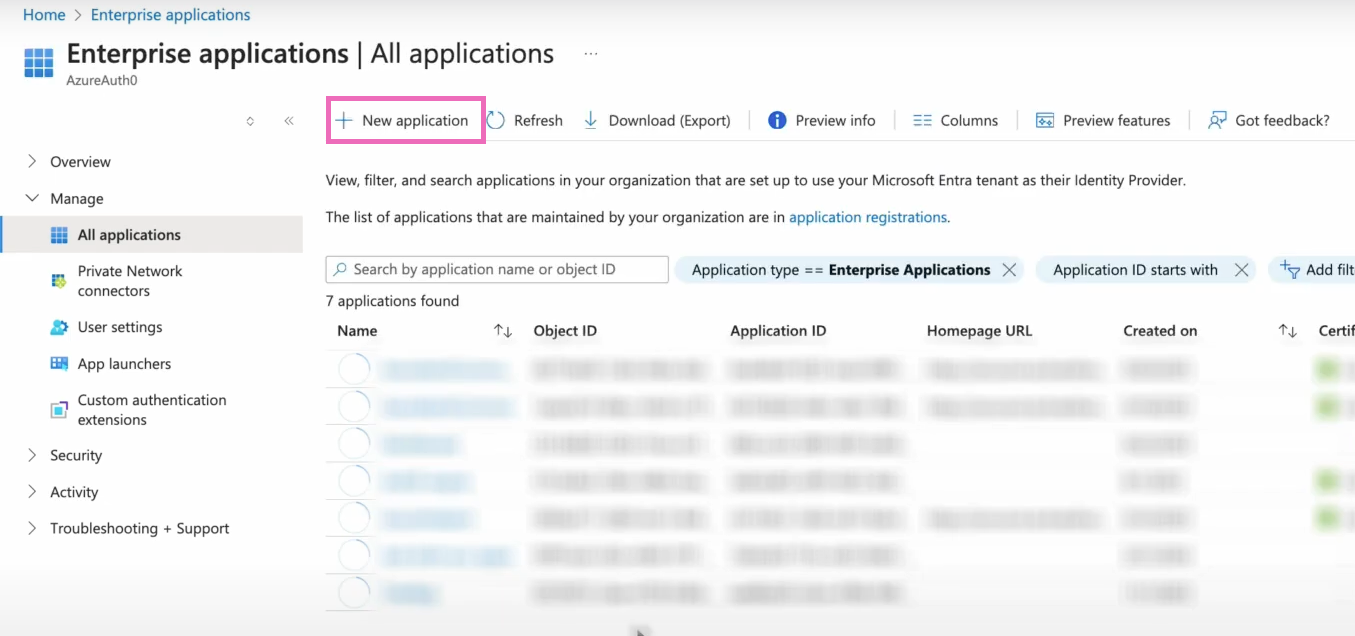This screenshot has height=636, width=1355.
Task: Click the Columns list icon
Action: 922,120
